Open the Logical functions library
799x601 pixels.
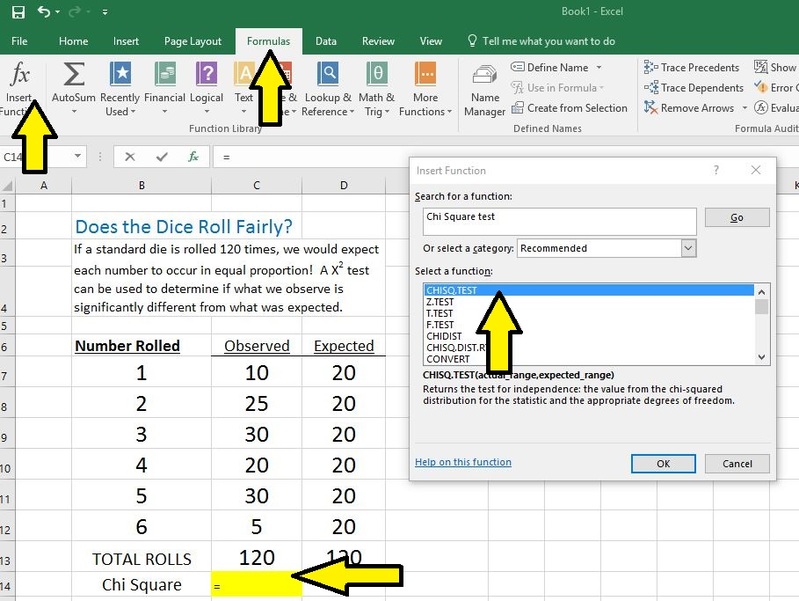206,76
